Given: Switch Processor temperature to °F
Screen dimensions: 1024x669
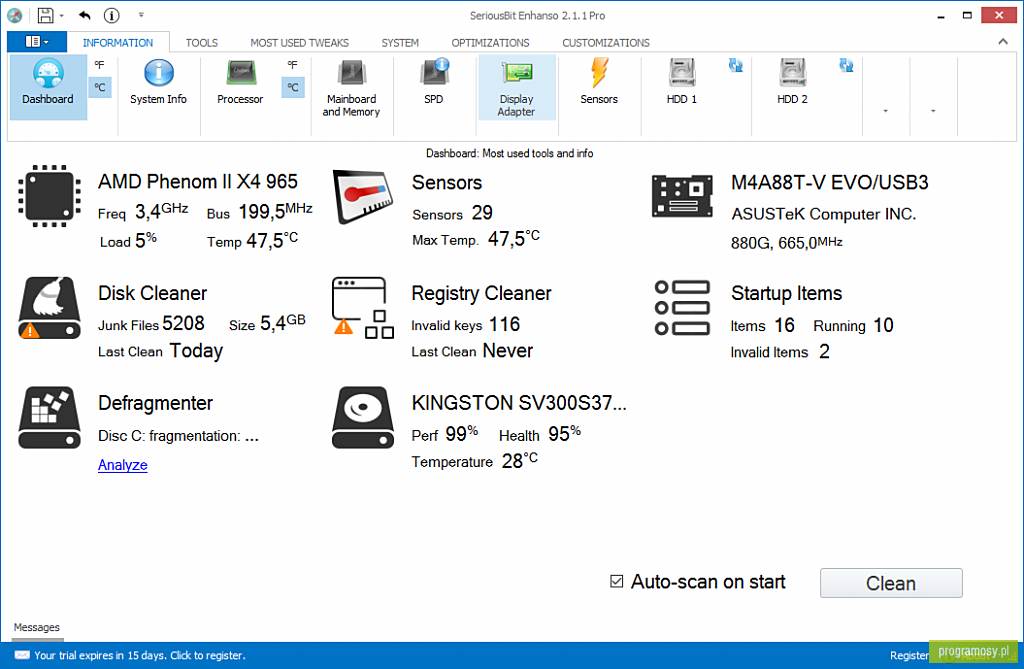Looking at the screenshot, I should click(293, 65).
